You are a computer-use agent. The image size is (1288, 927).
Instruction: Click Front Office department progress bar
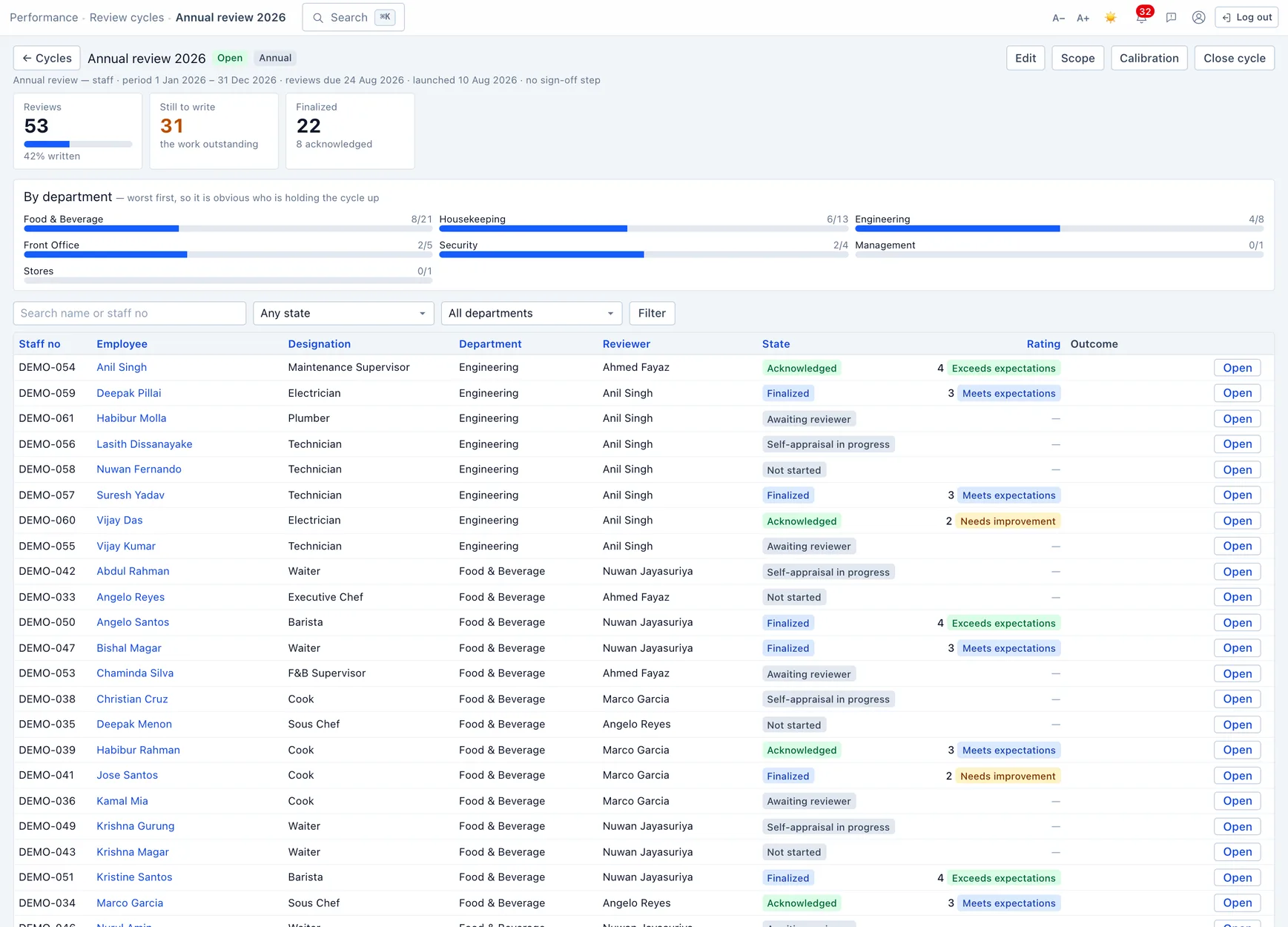coord(228,254)
